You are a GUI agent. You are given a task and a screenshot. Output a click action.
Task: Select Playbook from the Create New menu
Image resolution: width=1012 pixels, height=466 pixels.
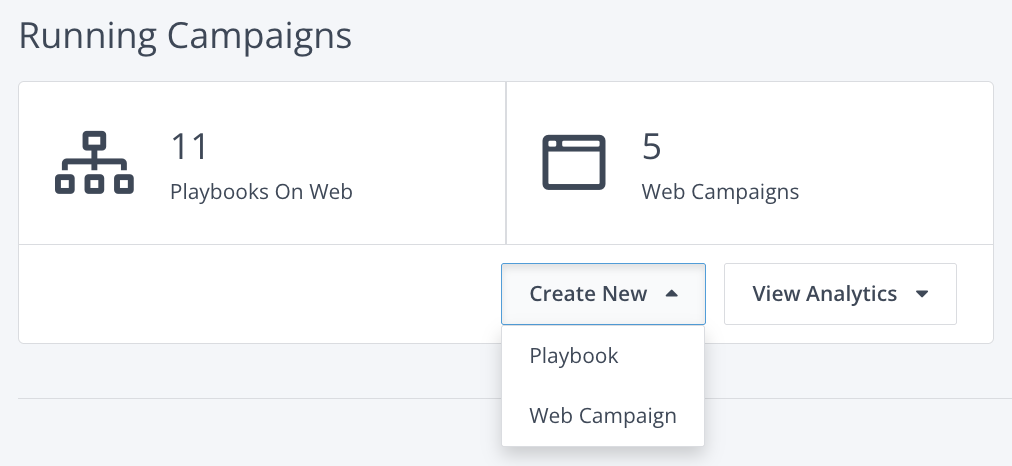[574, 356]
